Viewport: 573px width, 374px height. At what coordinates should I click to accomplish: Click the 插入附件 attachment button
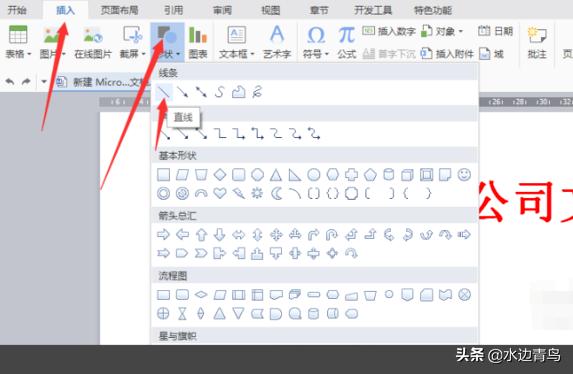pyautogui.click(x=447, y=54)
